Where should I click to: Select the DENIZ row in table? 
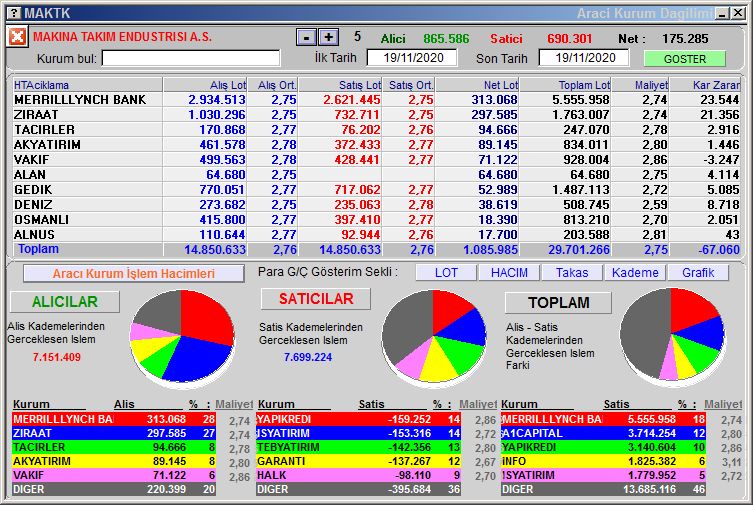(x=376, y=204)
